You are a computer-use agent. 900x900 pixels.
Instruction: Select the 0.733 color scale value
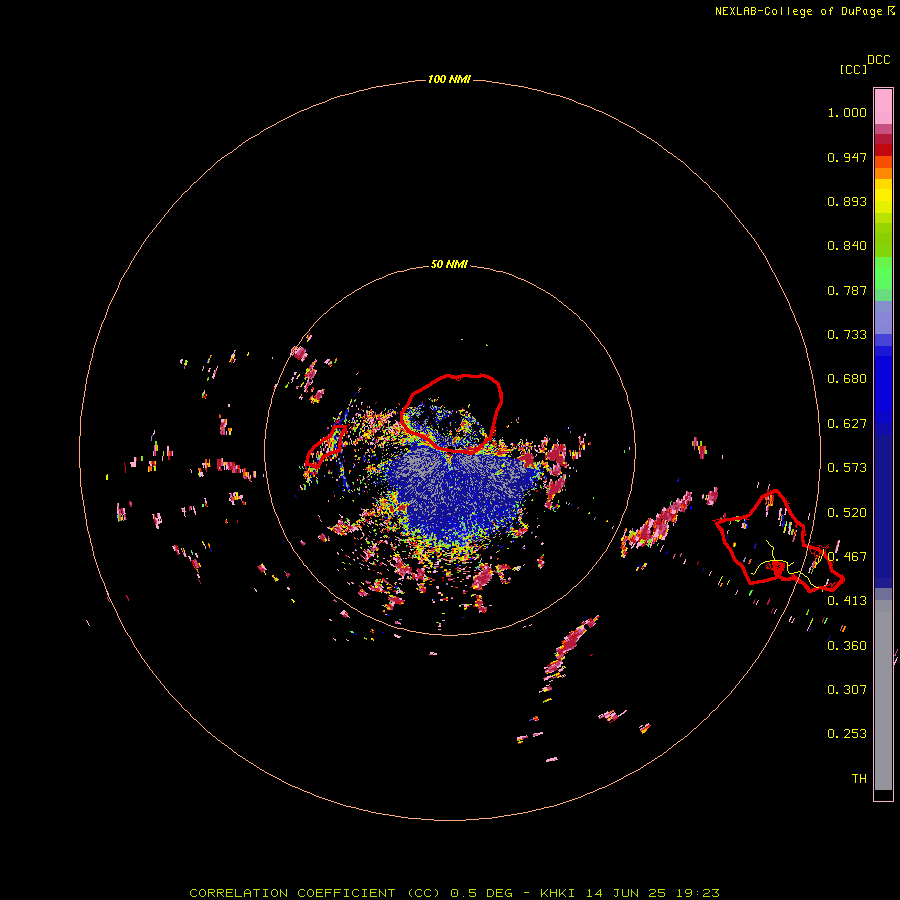(847, 335)
